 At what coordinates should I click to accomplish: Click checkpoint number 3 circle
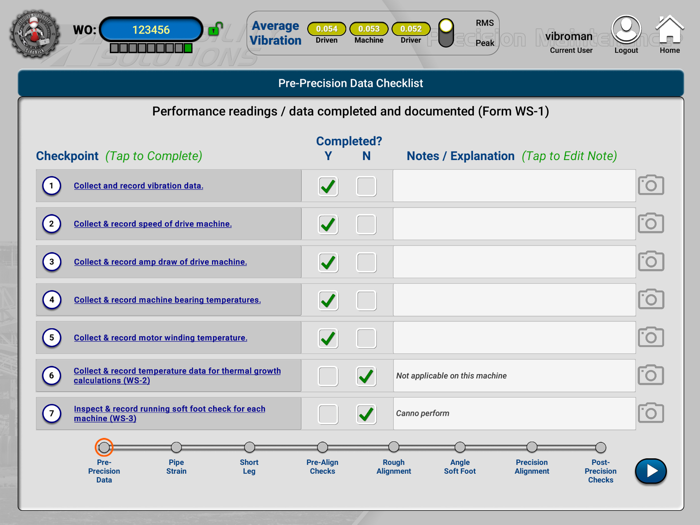pyautogui.click(x=51, y=262)
